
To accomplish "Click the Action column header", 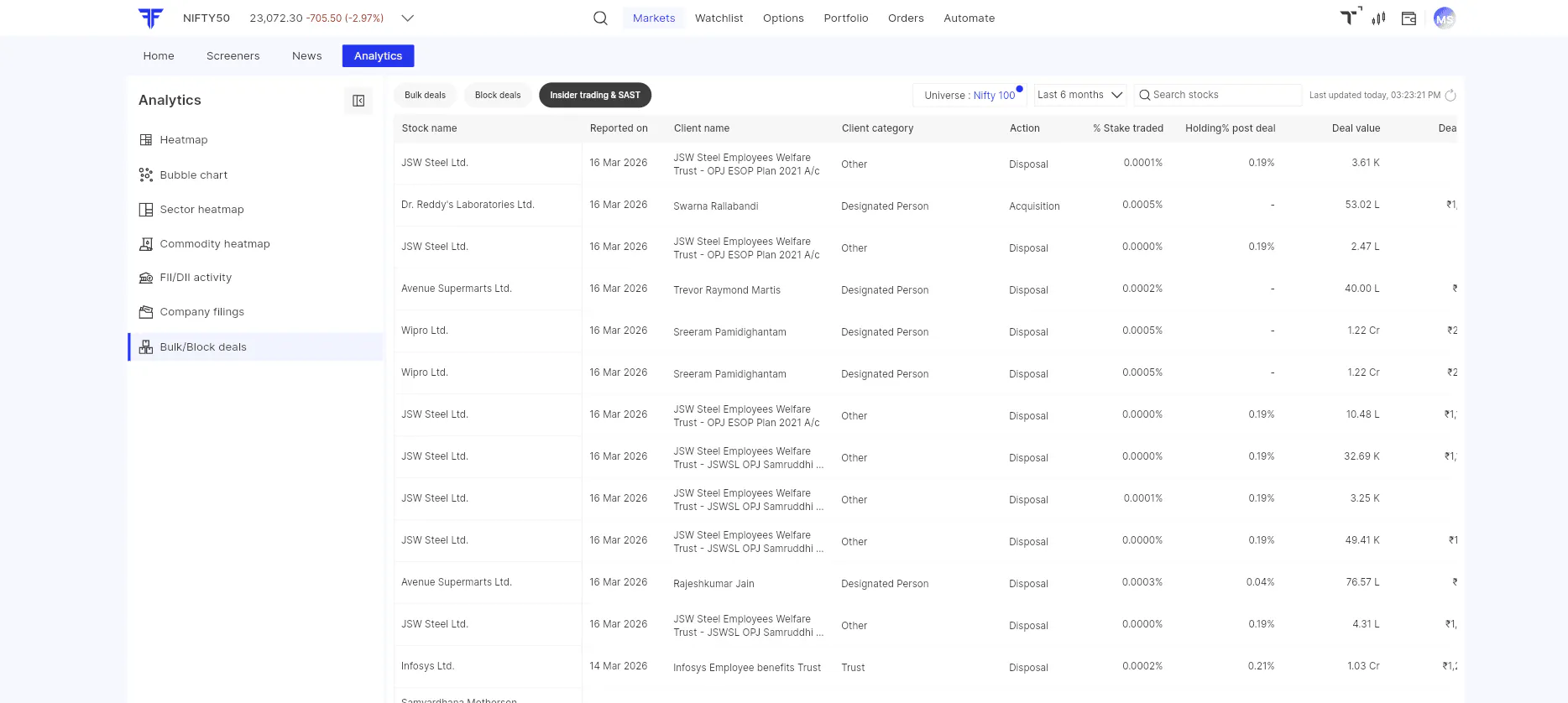I will (x=1024, y=128).
